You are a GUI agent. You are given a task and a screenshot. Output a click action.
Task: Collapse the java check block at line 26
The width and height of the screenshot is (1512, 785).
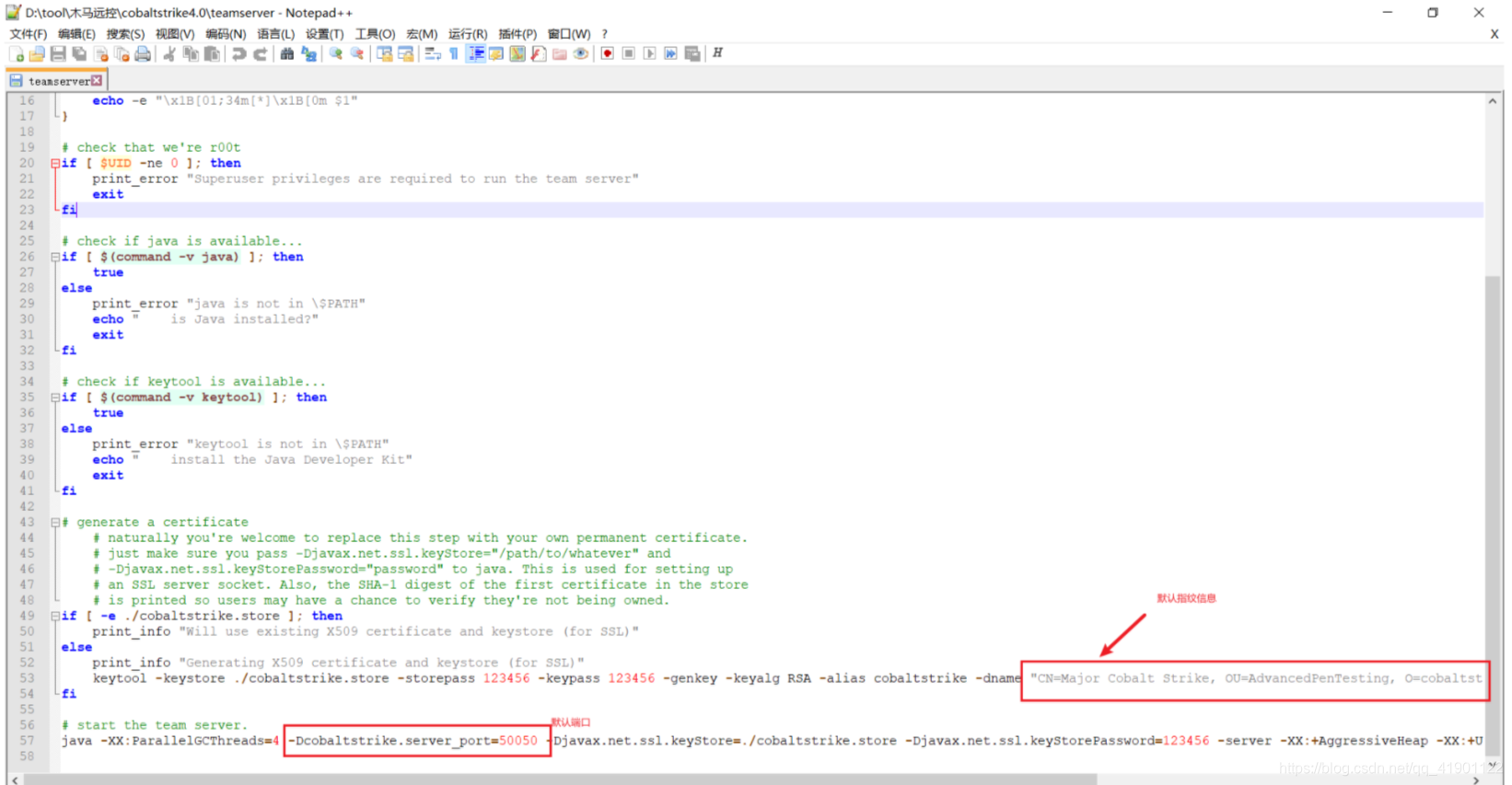click(55, 257)
